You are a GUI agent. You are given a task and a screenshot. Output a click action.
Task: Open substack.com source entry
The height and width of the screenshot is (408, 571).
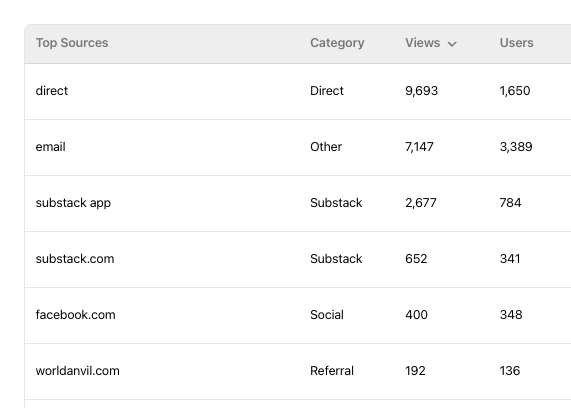(x=75, y=259)
